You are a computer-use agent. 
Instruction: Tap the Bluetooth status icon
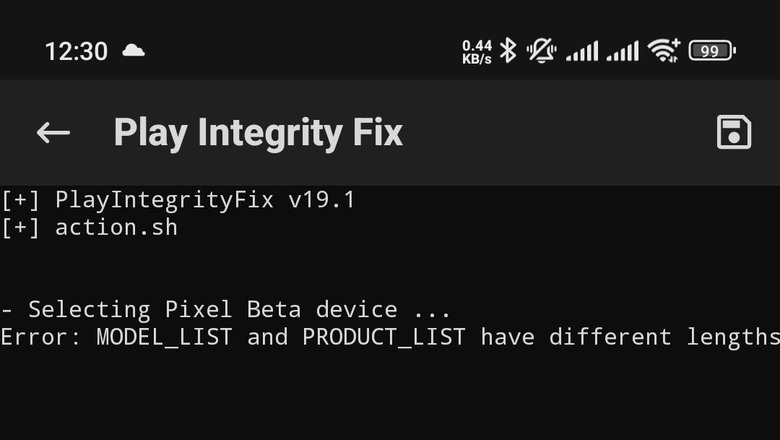coord(508,51)
